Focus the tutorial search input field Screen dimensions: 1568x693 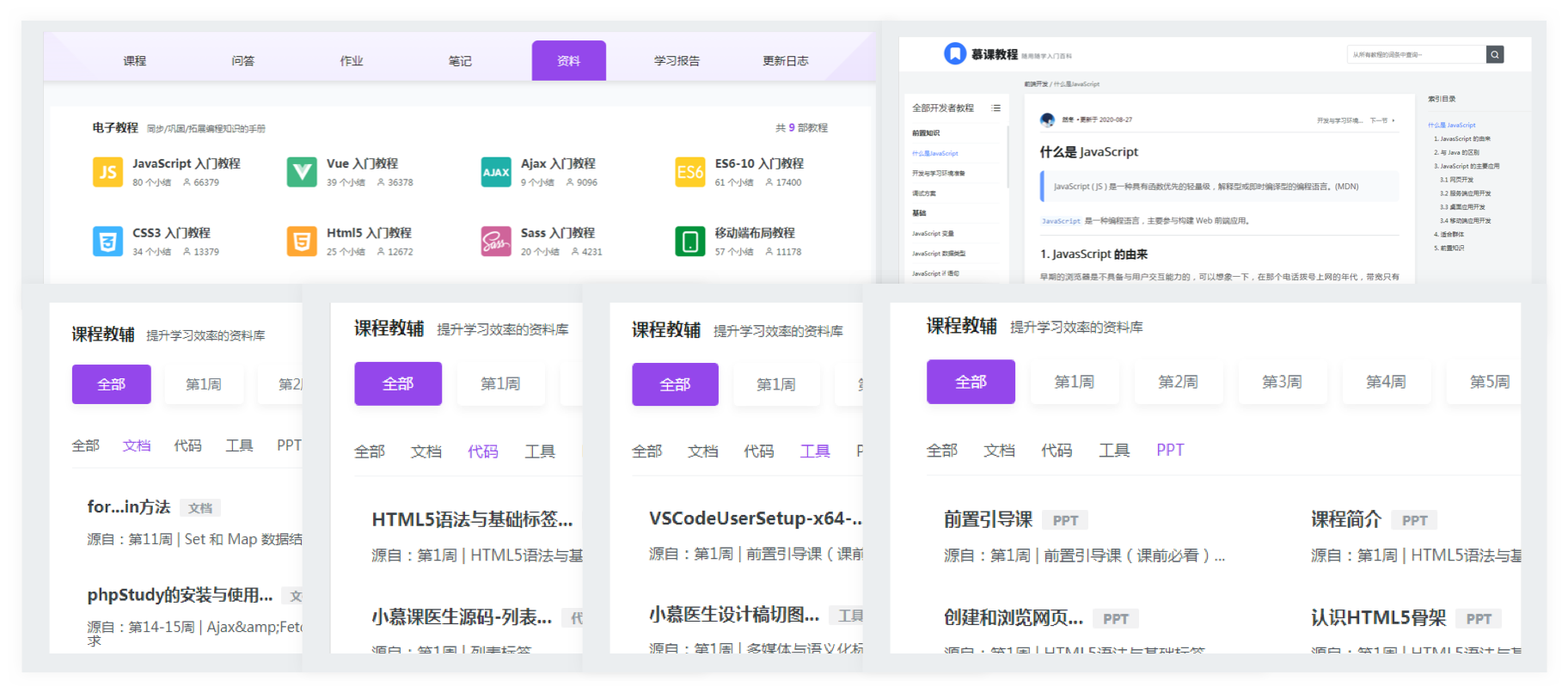1416,55
